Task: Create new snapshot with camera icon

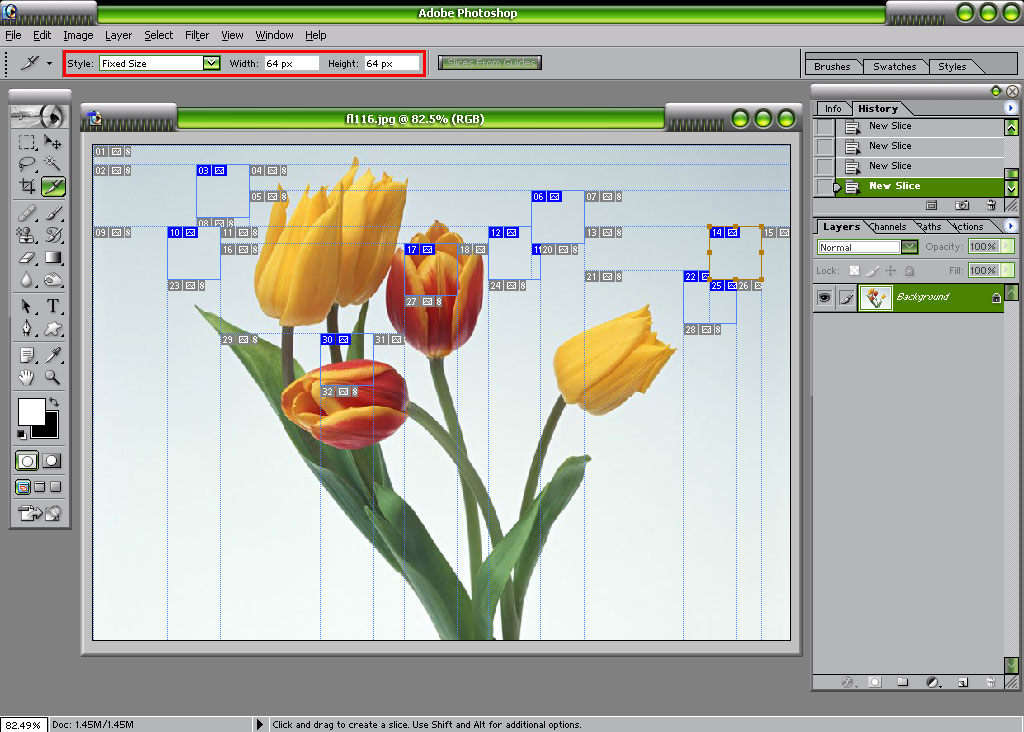Action: [961, 205]
